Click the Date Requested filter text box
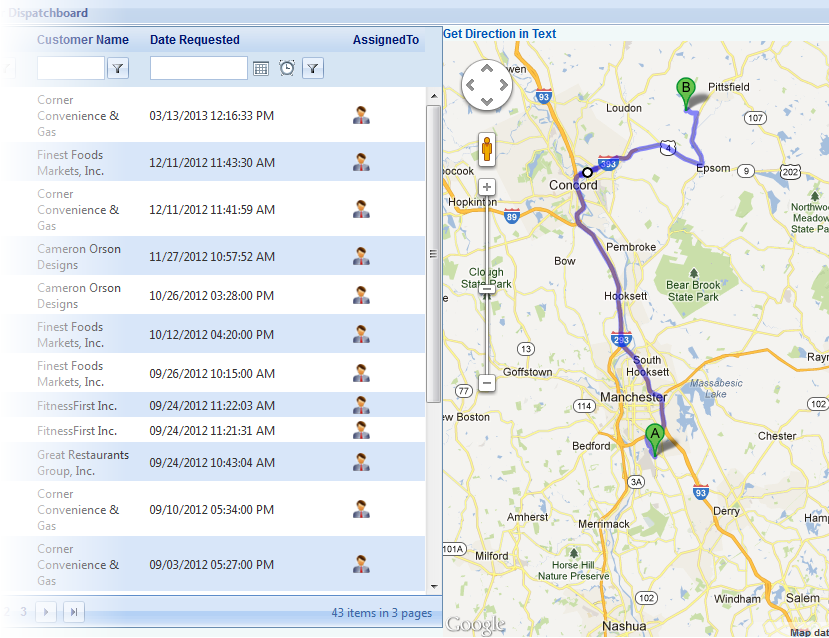This screenshot has height=638, width=829. 199,68
